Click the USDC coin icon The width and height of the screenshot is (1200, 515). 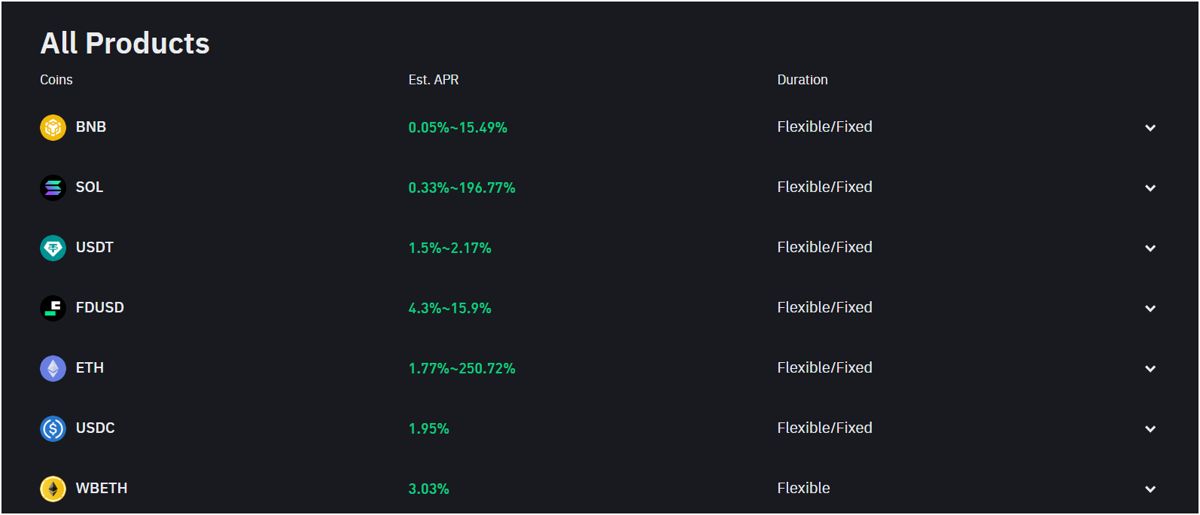(53, 428)
